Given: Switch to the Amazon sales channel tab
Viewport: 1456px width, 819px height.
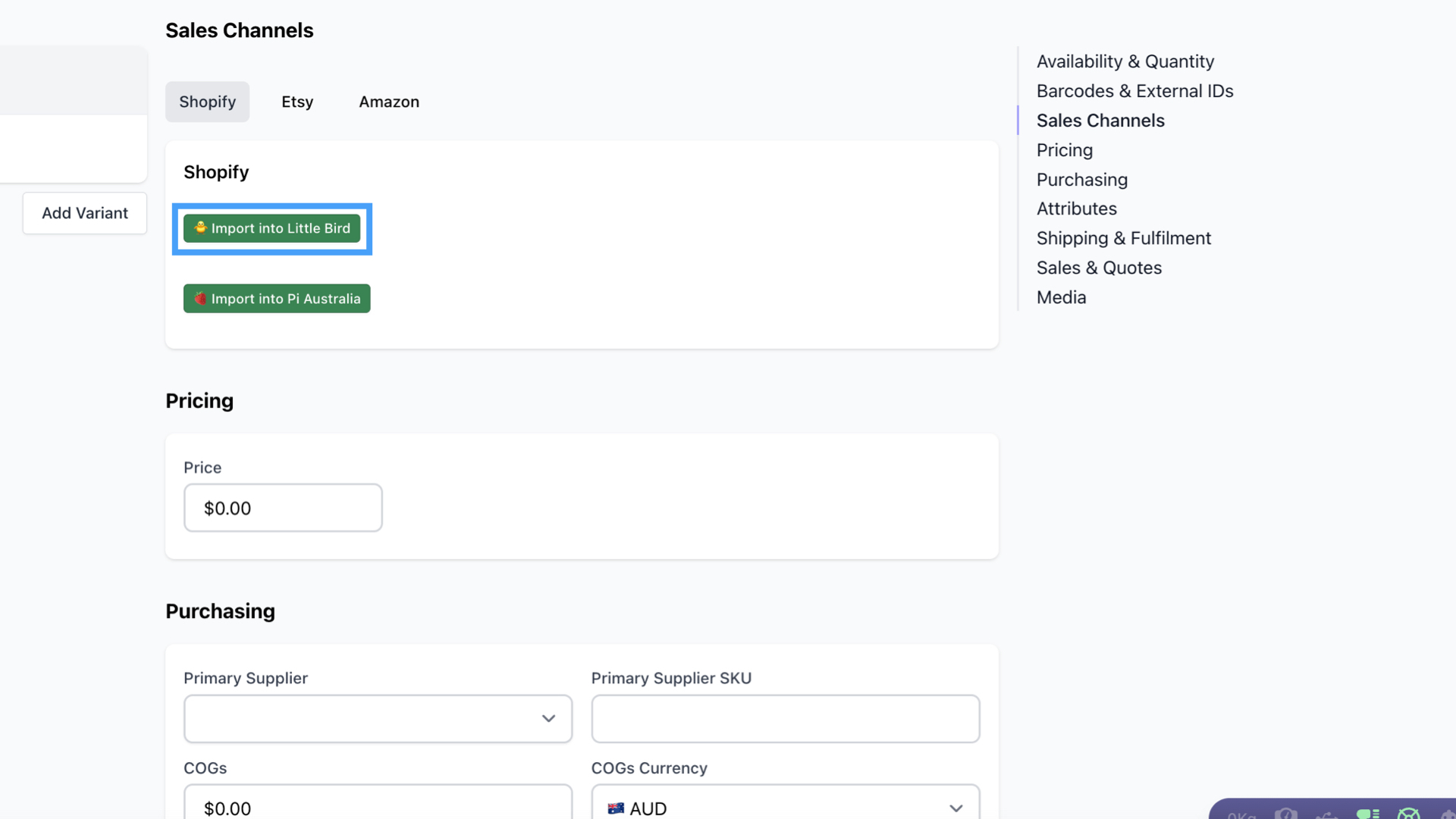Looking at the screenshot, I should click(x=388, y=102).
